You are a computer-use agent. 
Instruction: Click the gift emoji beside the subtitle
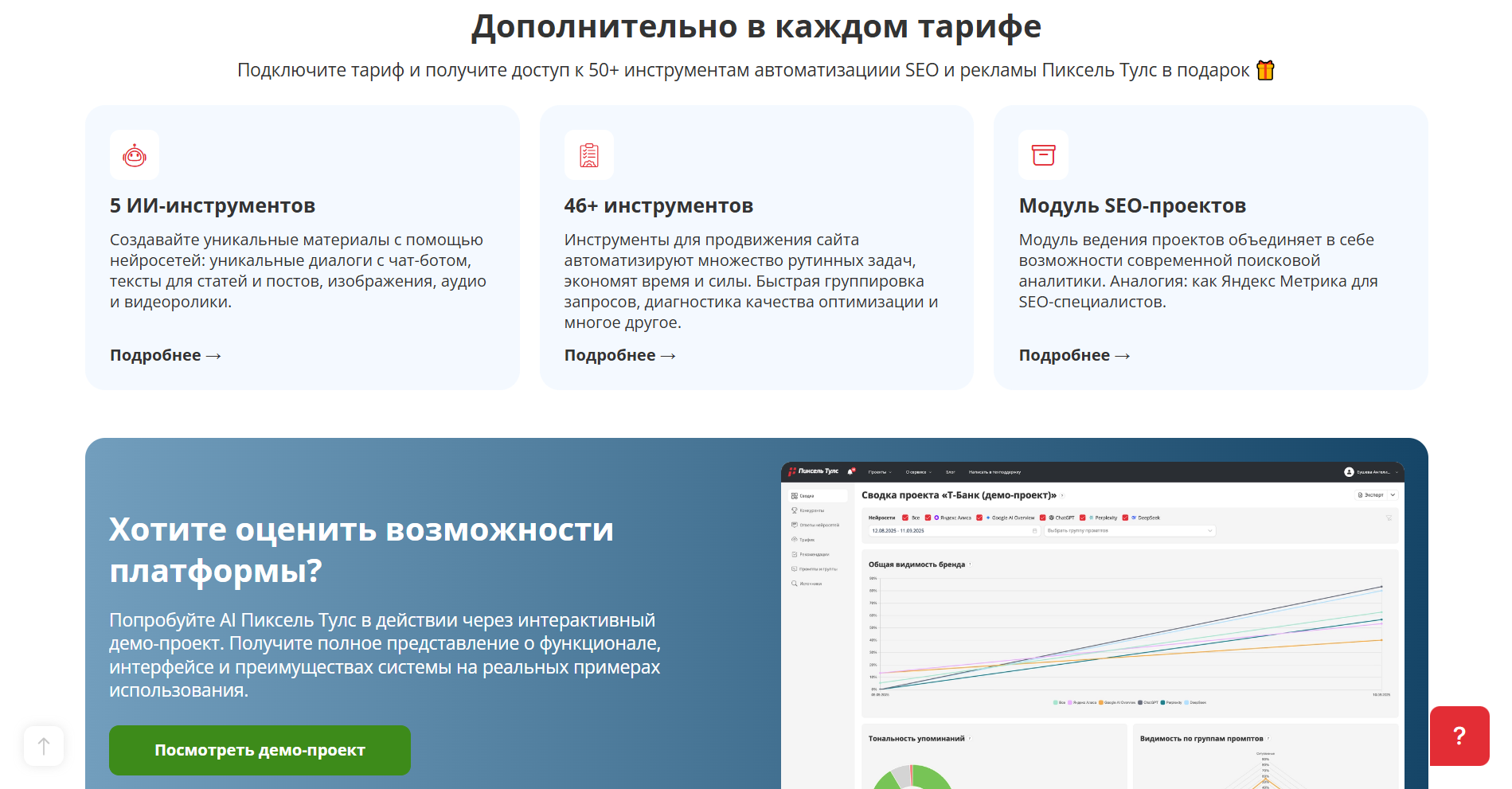(1265, 70)
